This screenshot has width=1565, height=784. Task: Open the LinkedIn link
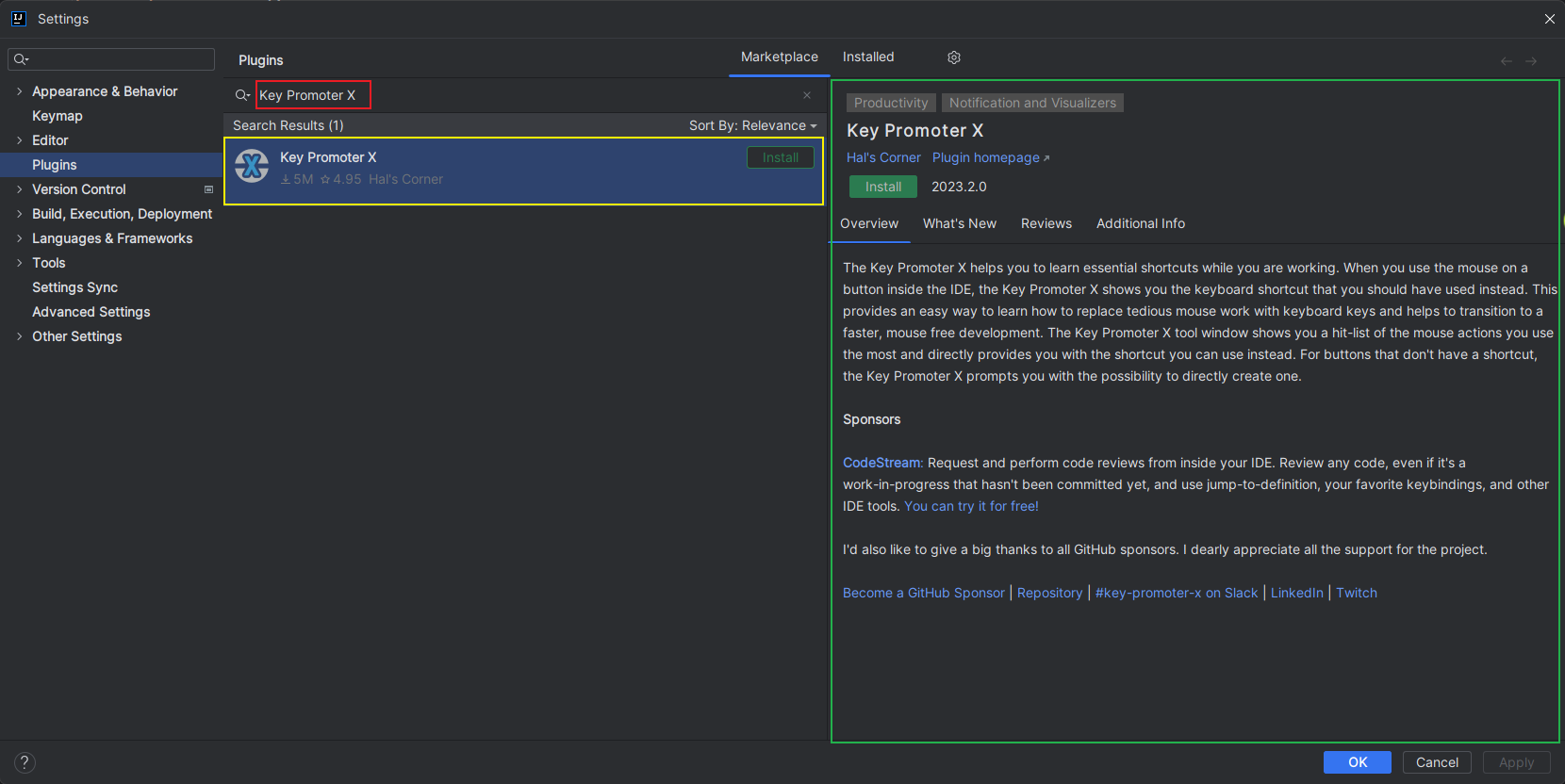pos(1297,593)
